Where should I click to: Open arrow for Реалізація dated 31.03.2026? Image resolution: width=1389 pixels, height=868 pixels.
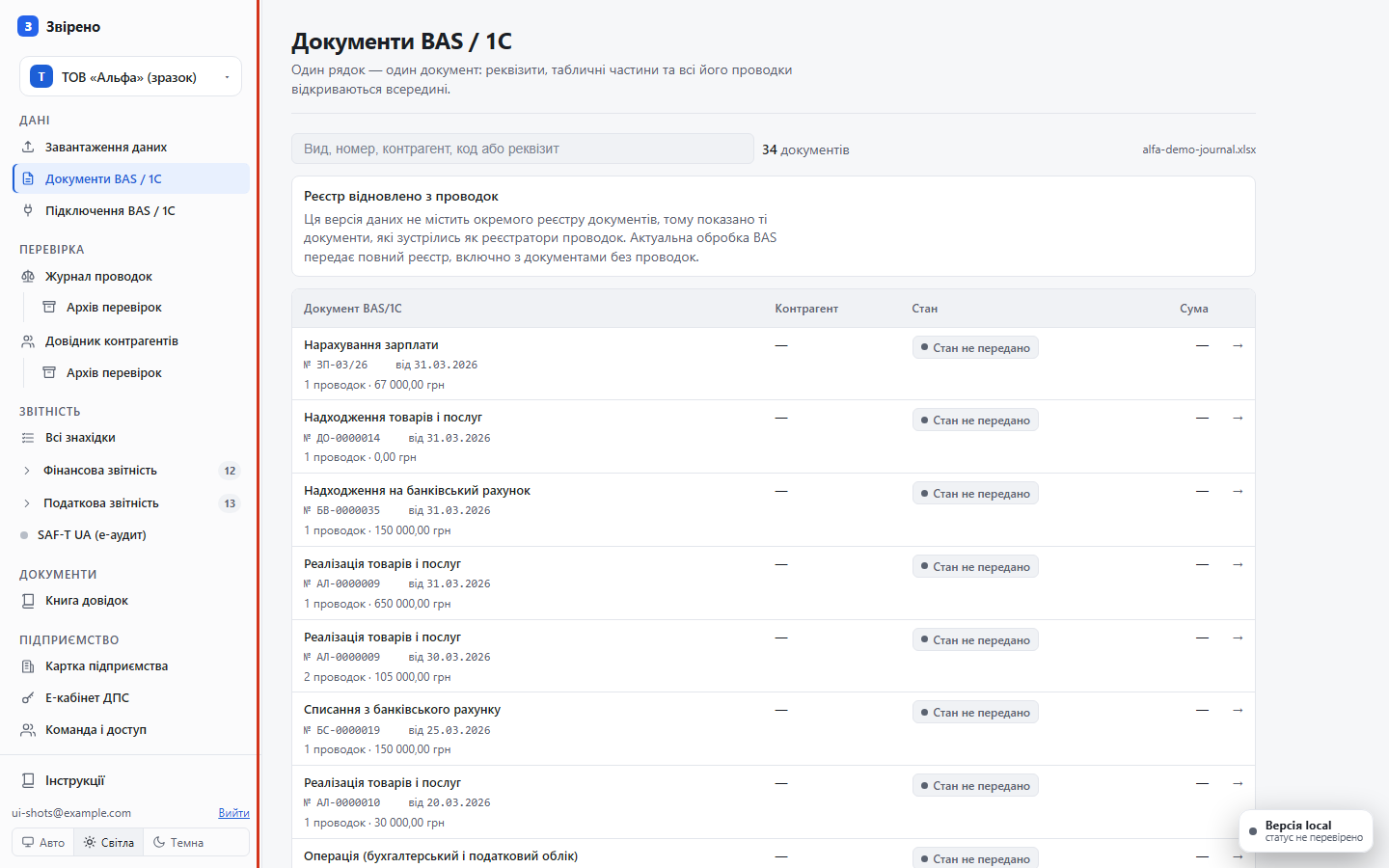[1238, 564]
